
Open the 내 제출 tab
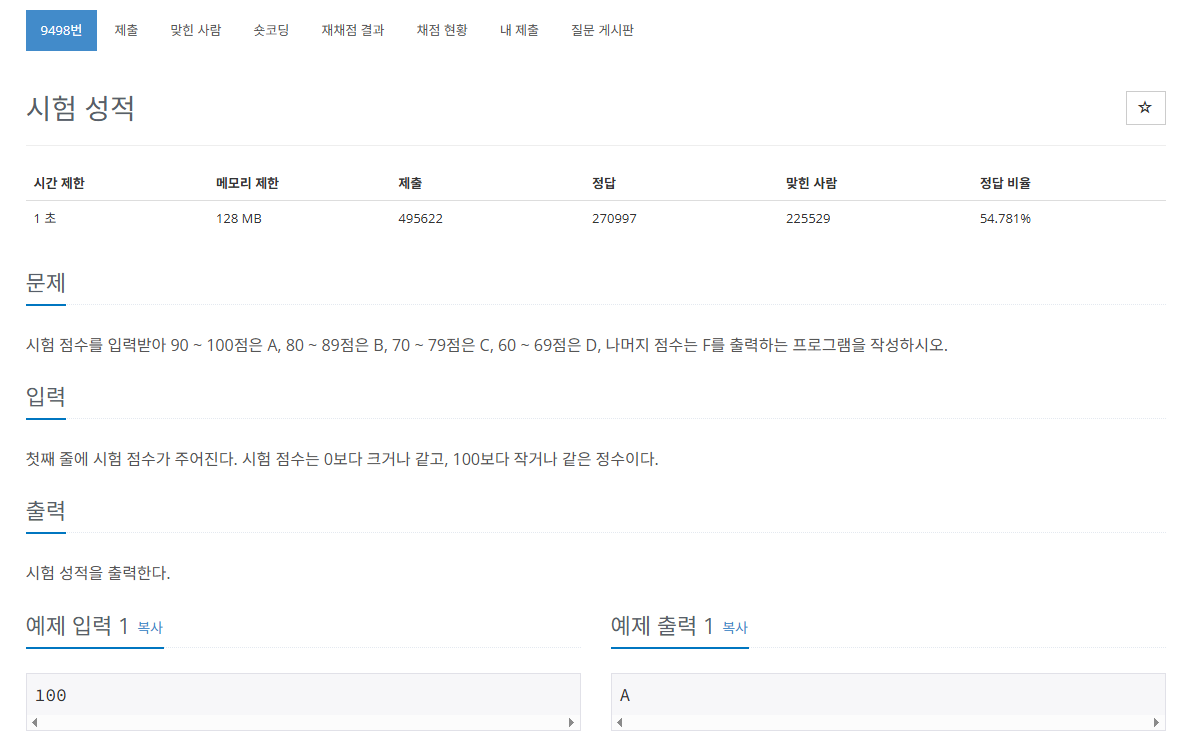coord(520,30)
